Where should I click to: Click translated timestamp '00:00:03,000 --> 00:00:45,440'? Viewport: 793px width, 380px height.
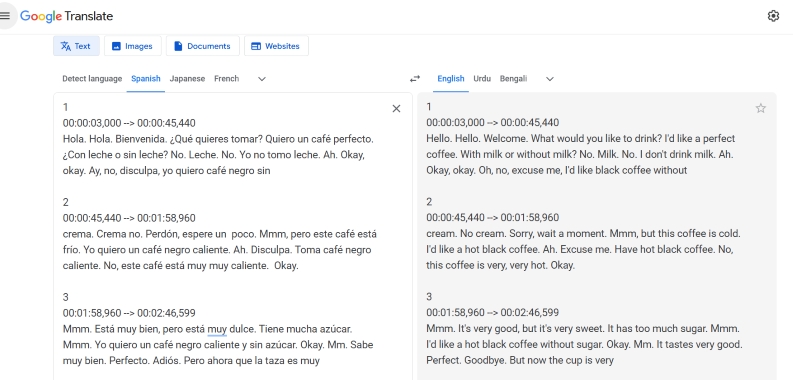click(493, 122)
